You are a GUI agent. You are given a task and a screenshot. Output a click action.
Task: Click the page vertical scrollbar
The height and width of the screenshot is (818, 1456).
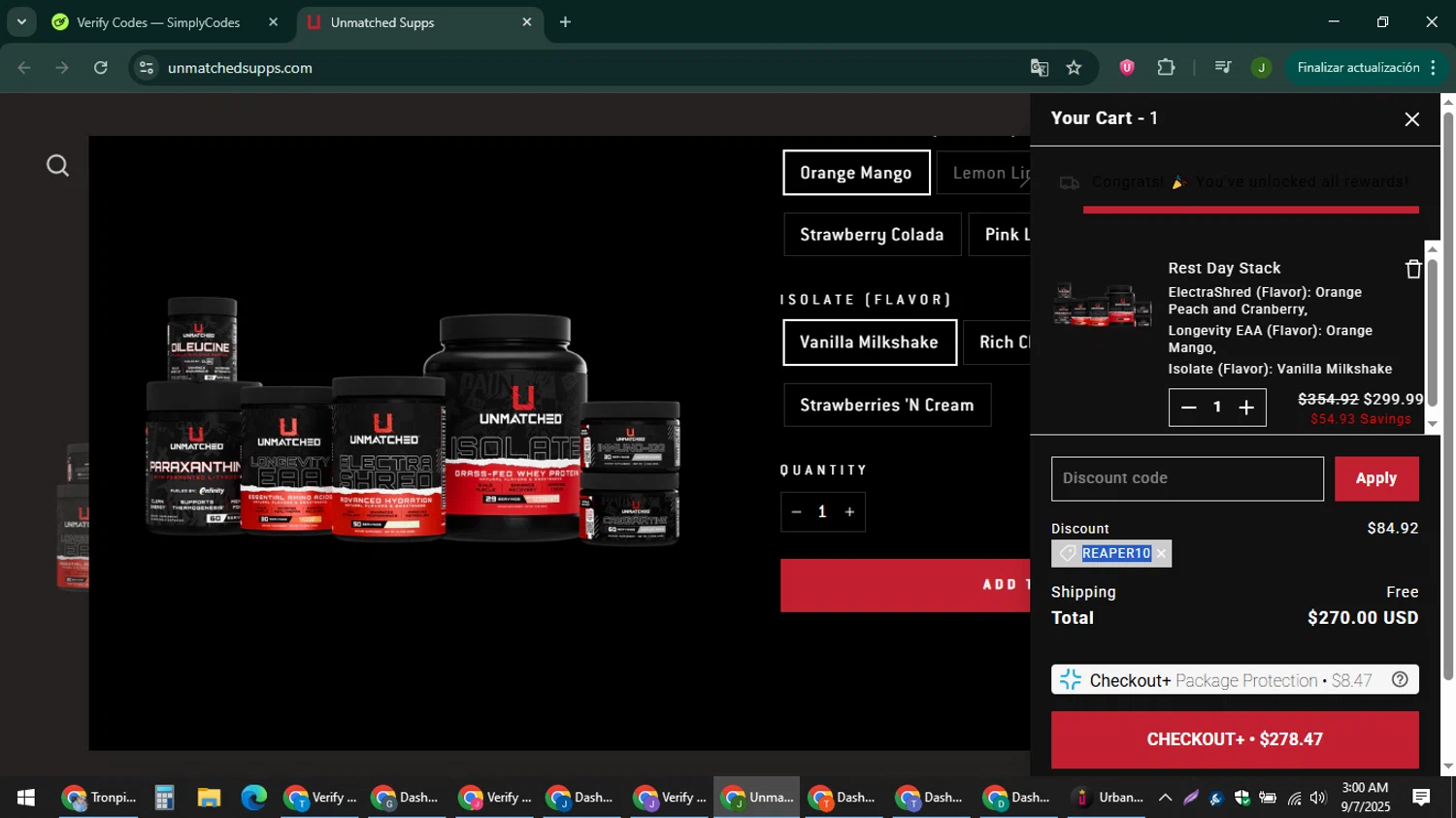[1448, 396]
